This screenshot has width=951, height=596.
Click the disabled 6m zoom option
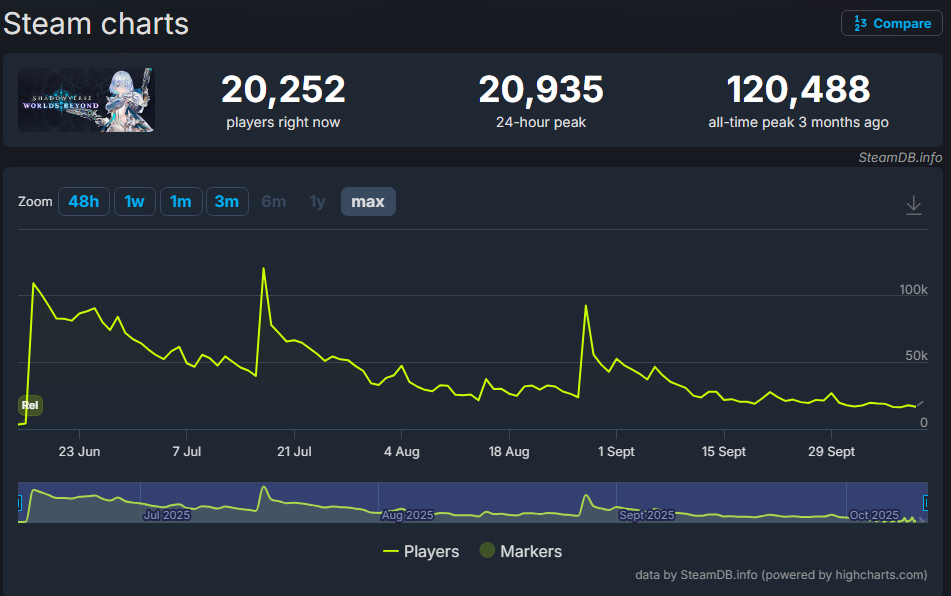pos(274,202)
